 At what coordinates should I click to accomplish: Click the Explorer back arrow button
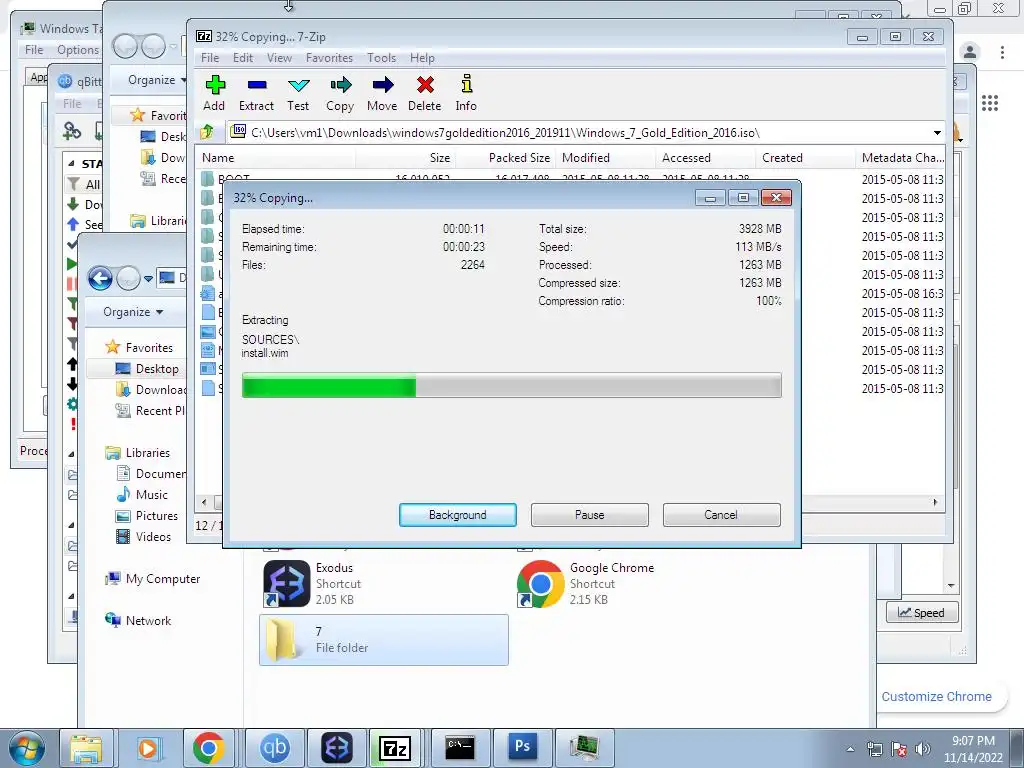pyautogui.click(x=100, y=279)
